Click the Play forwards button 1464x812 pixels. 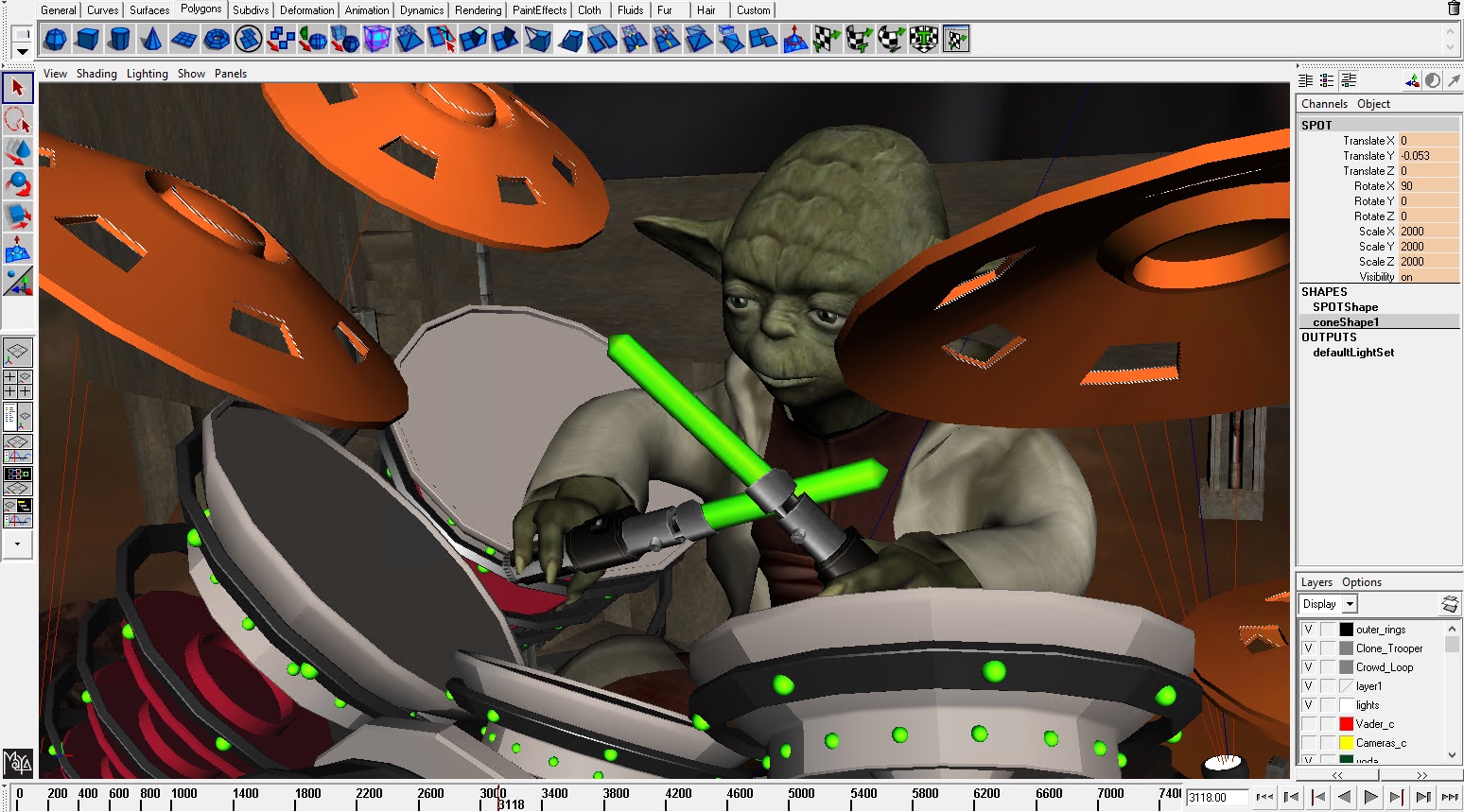coord(1370,798)
